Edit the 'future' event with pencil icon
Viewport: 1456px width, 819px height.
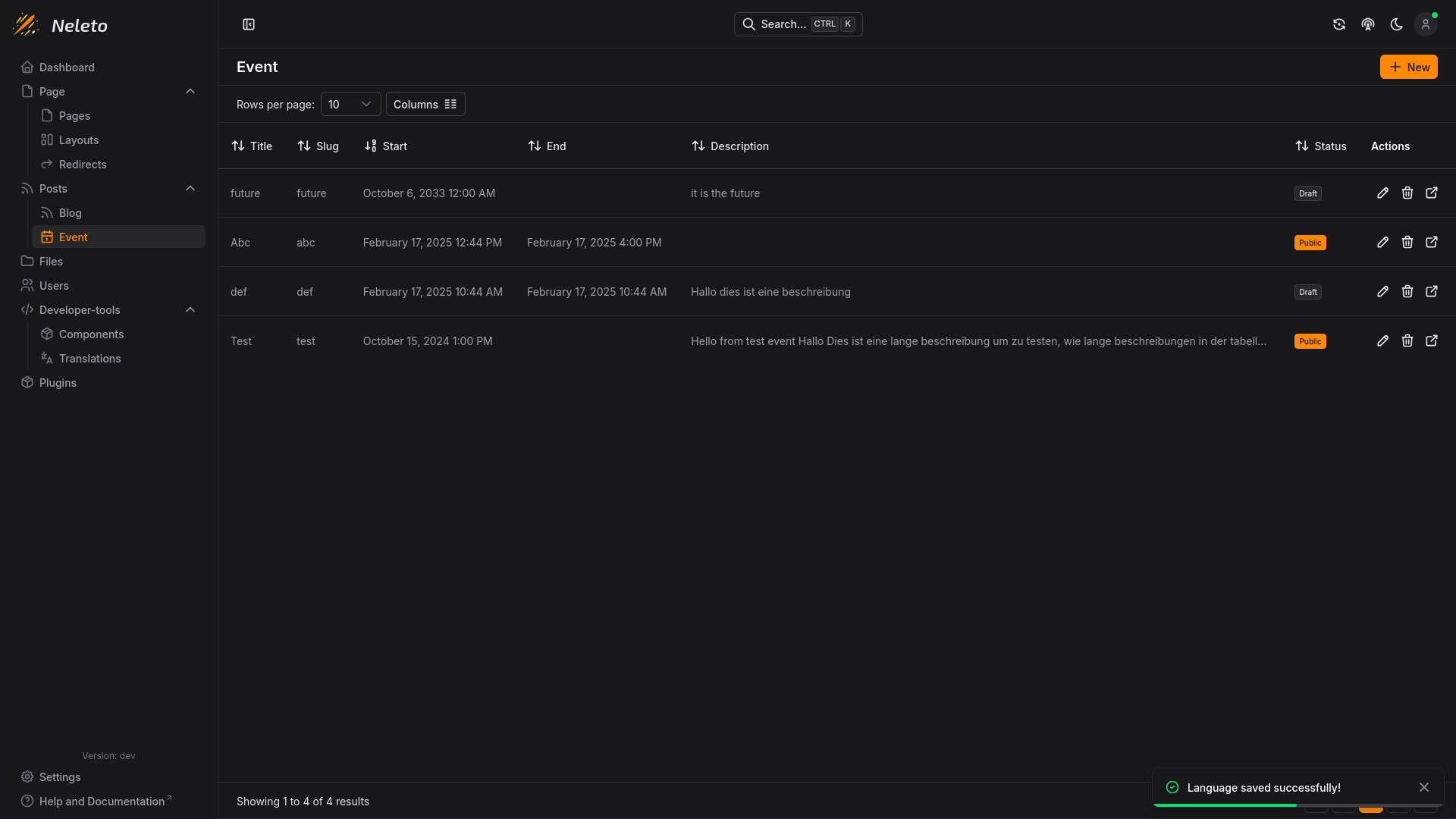pos(1383,193)
